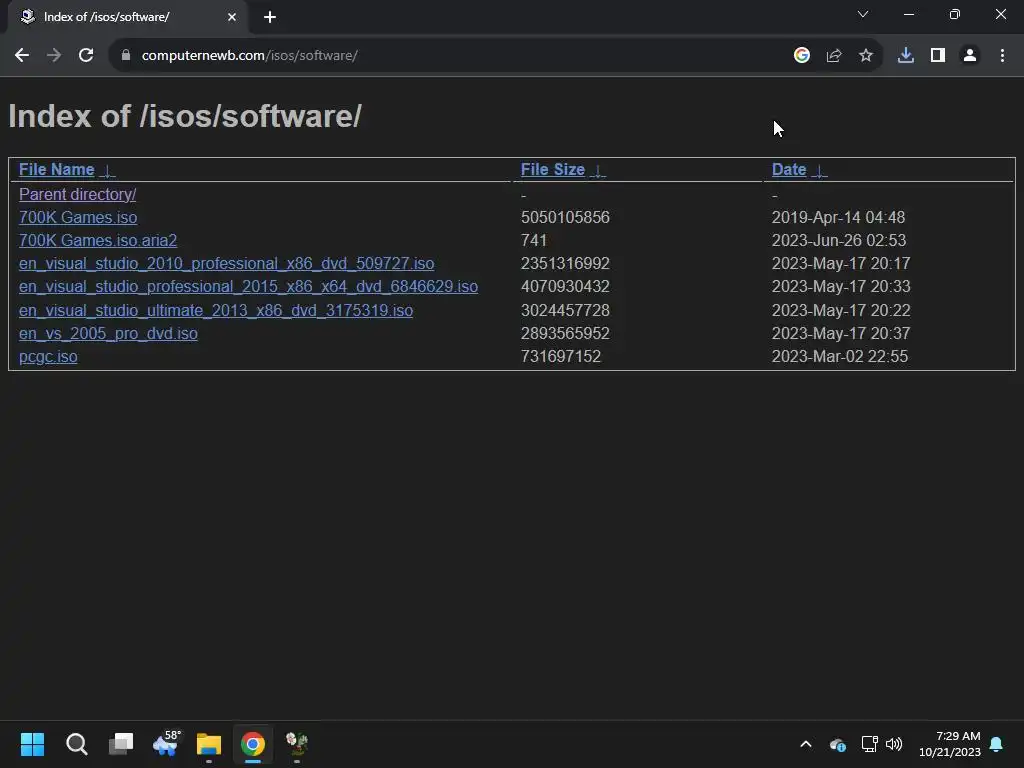Image resolution: width=1024 pixels, height=768 pixels.
Task: Sort File Size descending using its arrow
Action: point(598,170)
